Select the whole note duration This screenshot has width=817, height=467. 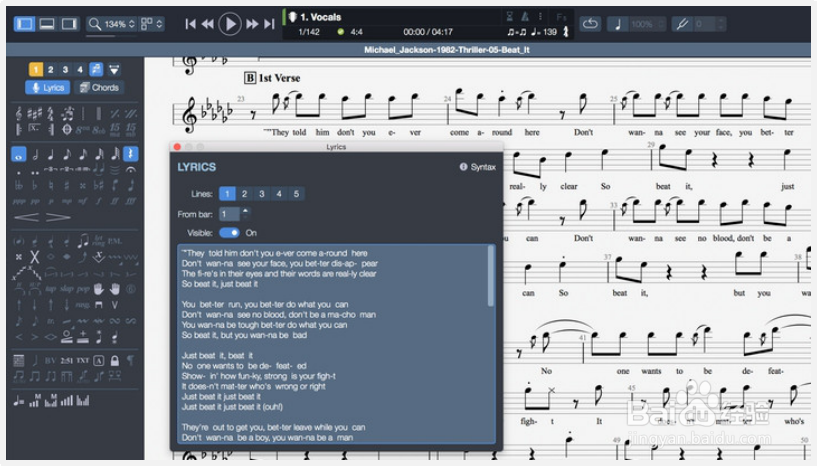(19, 154)
